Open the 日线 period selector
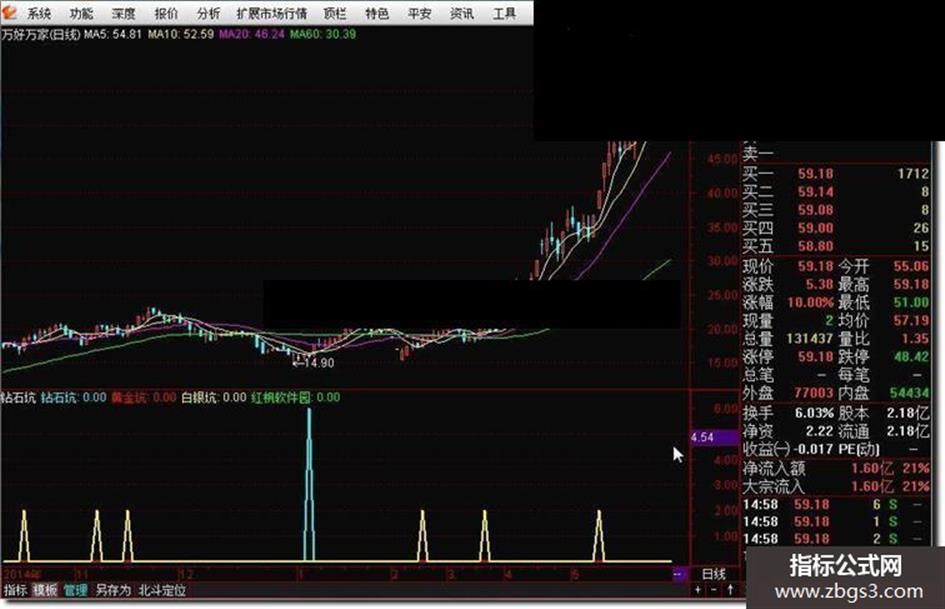Image resolution: width=945 pixels, height=609 pixels. coord(714,573)
